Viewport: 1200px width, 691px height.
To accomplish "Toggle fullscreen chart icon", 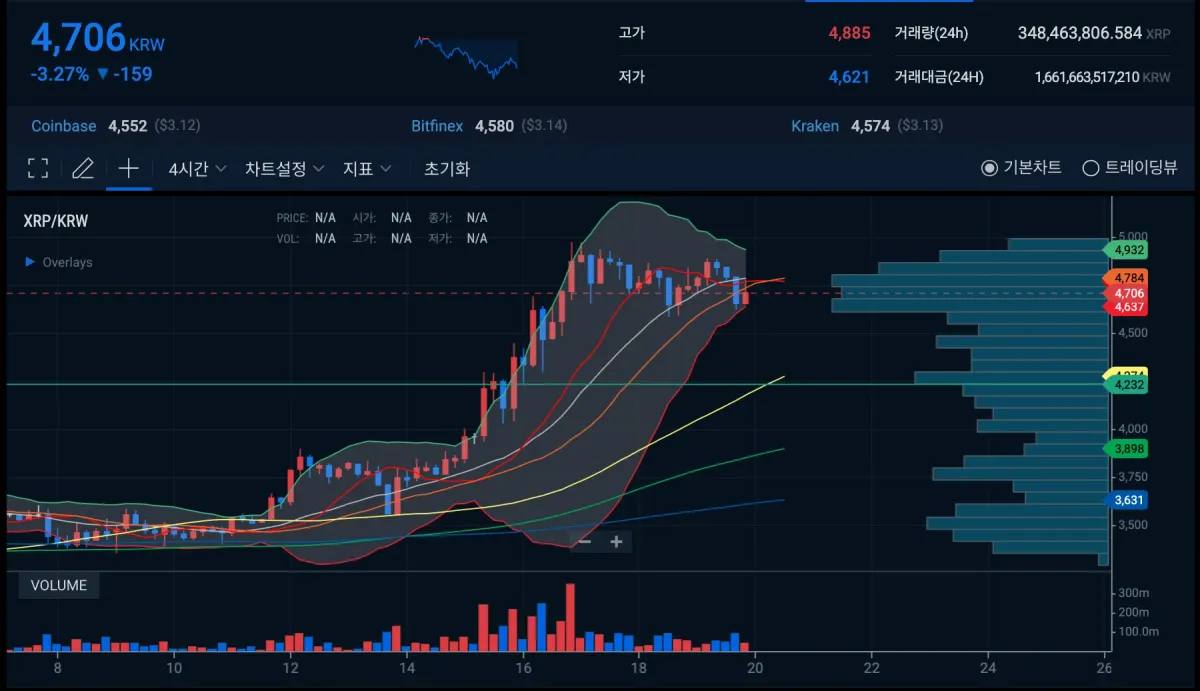I will [x=37, y=168].
